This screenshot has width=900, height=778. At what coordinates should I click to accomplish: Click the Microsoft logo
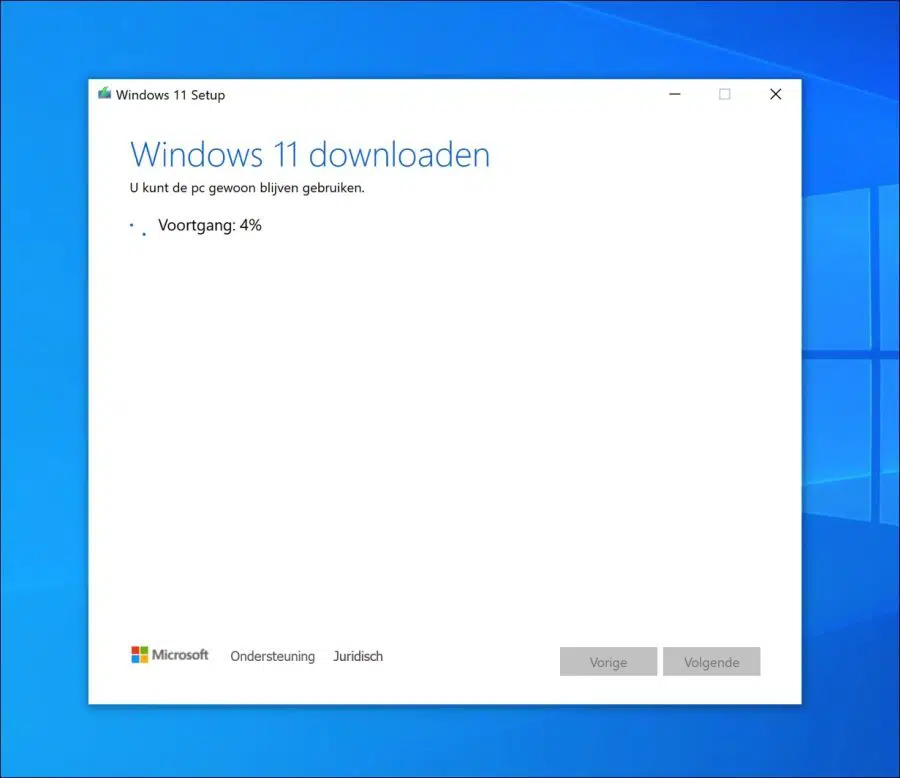[x=170, y=655]
